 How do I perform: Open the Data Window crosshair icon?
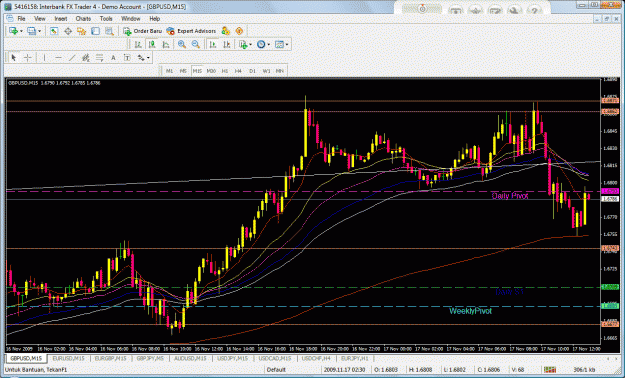click(x=68, y=31)
